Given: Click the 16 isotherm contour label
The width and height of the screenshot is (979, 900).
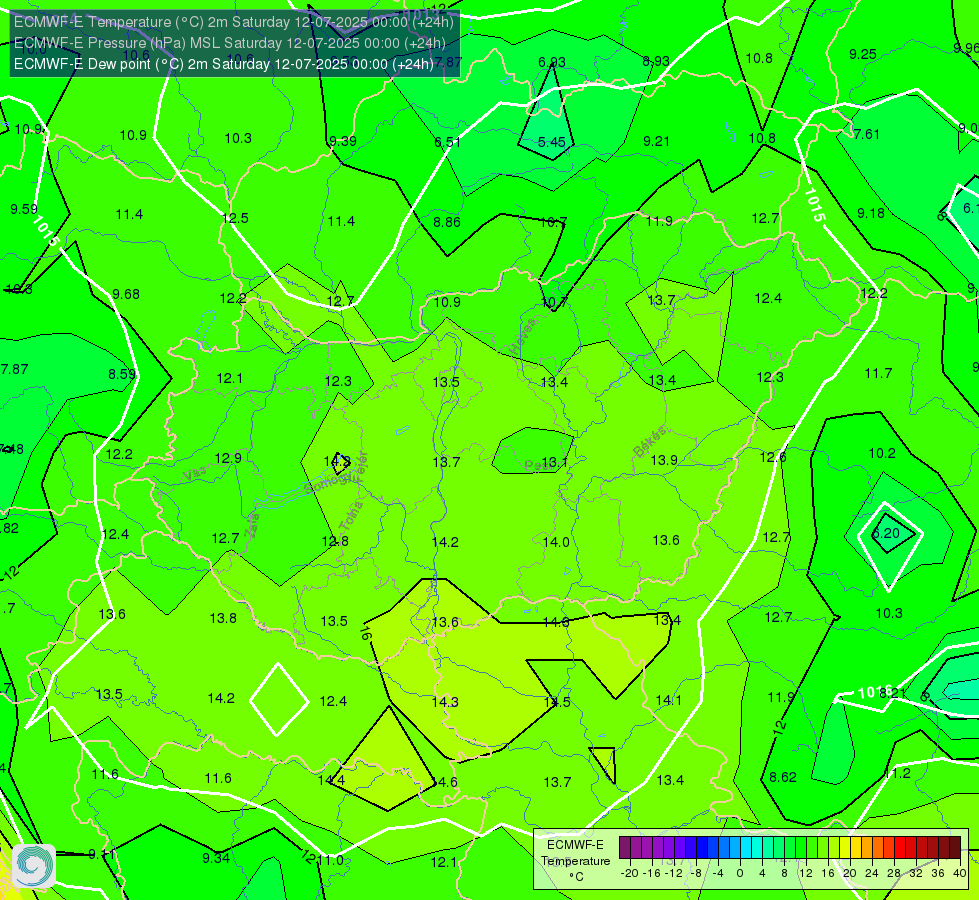Looking at the screenshot, I should pos(366,634).
